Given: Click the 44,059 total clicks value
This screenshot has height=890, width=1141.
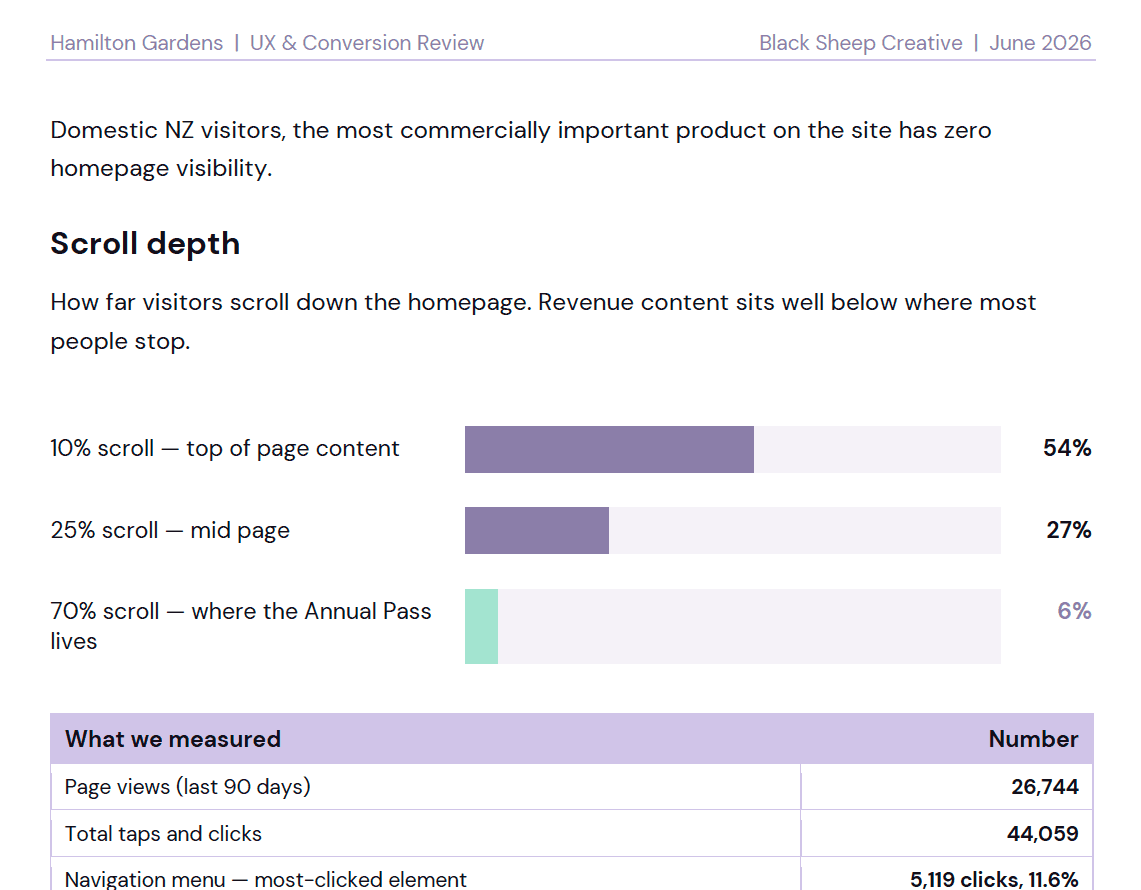Looking at the screenshot, I should (x=1043, y=834).
